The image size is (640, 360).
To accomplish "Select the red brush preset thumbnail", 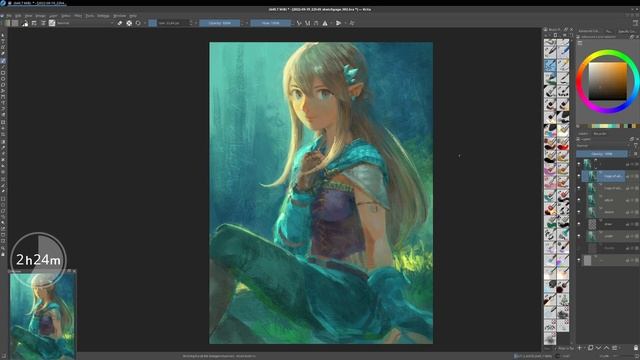I will click(x=563, y=144).
